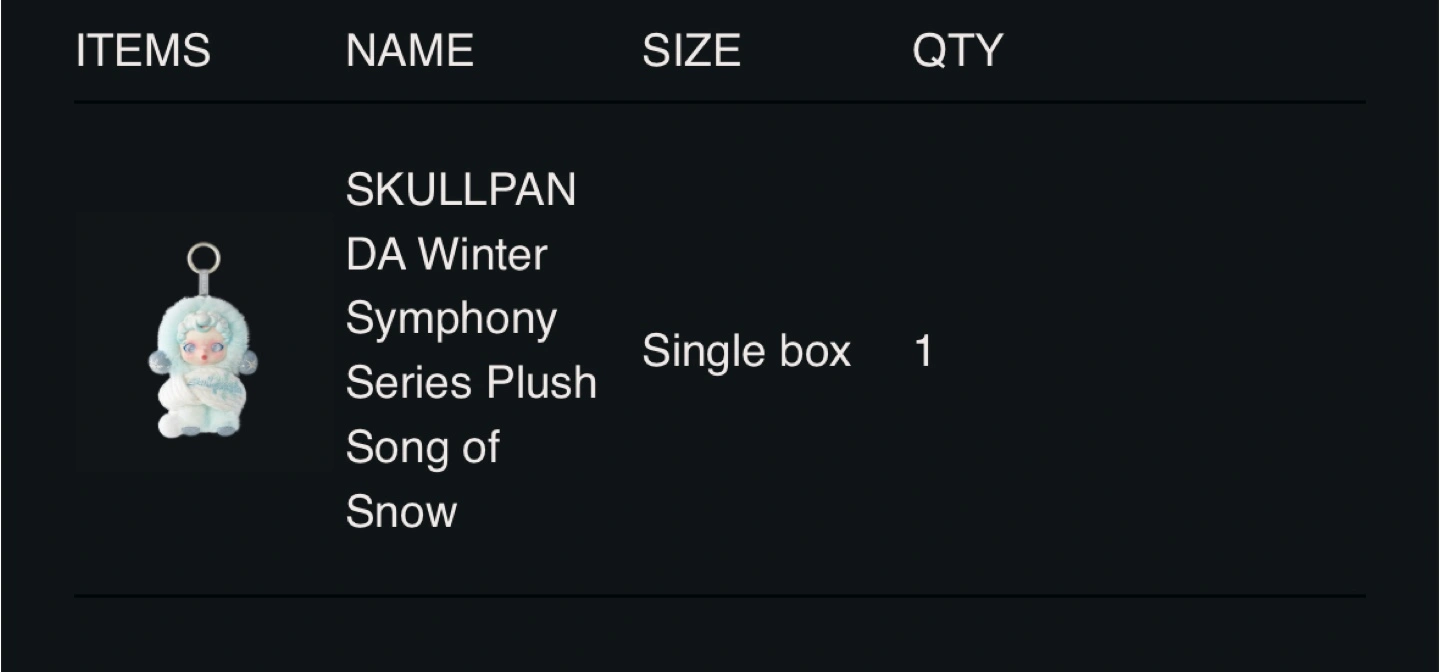Select the ITEMS column header
This screenshot has height=672, width=1440.
[x=143, y=50]
